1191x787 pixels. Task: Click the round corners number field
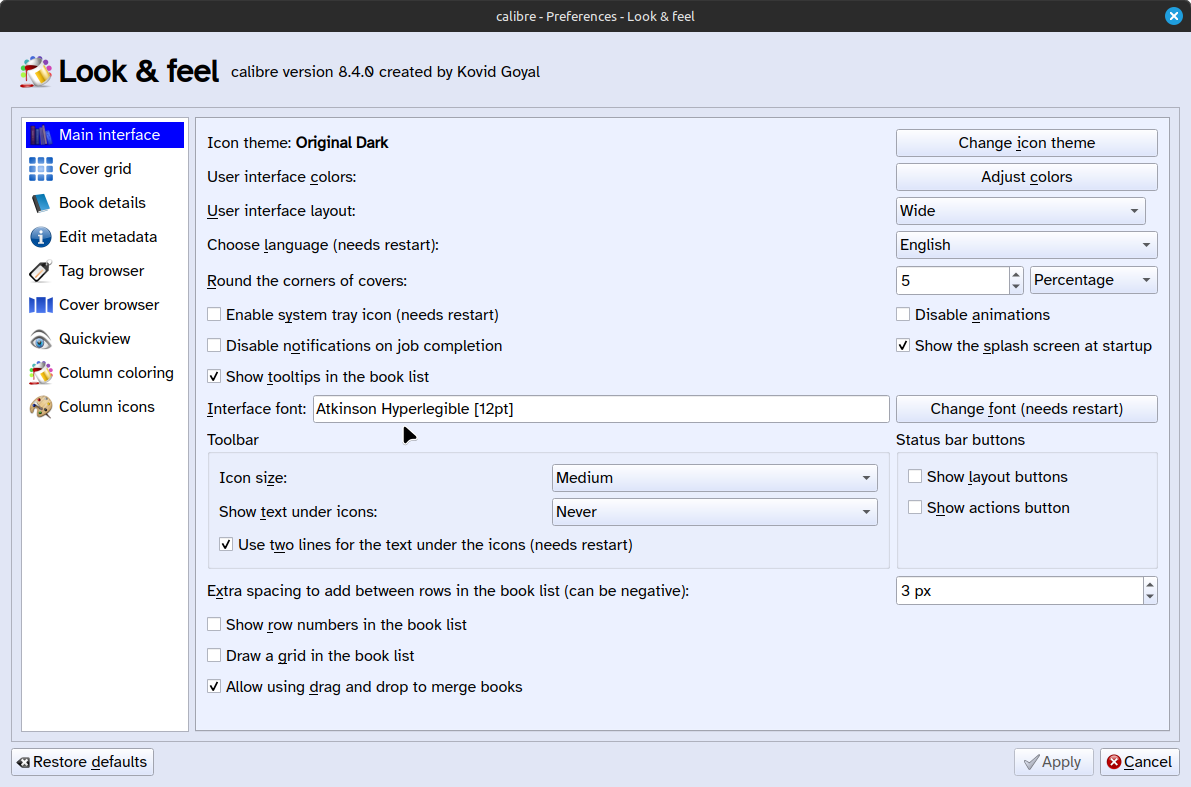953,280
